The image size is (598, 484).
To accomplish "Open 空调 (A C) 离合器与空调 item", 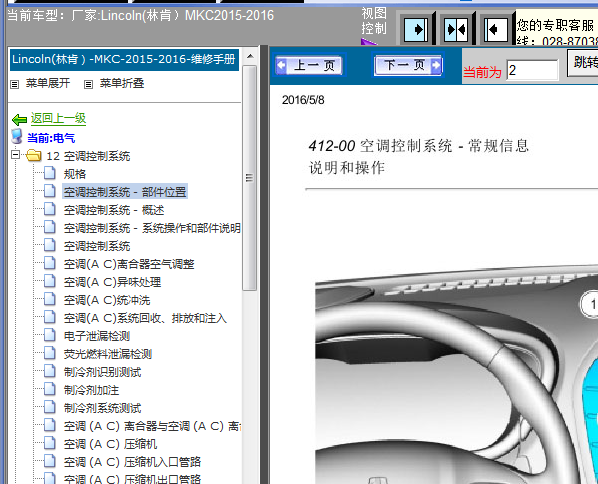I will pyautogui.click(x=152, y=426).
